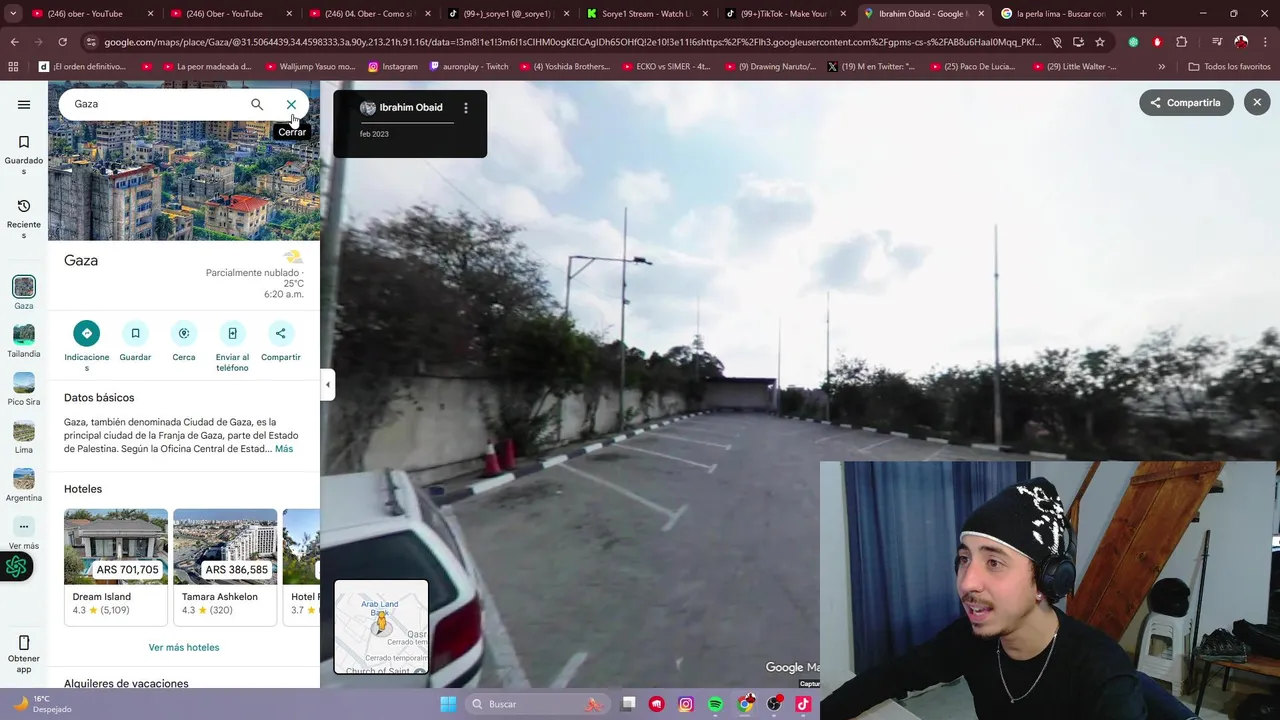Close the street view photo viewer
Screen dimensions: 1280x720
pos(1257,102)
